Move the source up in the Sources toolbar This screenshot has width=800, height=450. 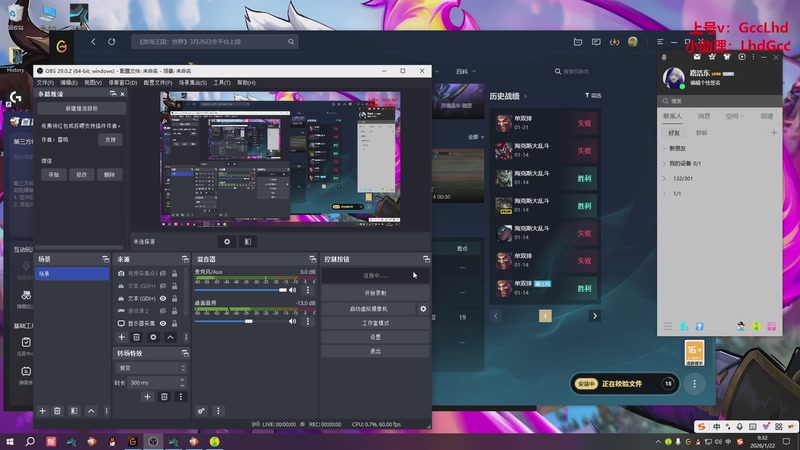170,337
